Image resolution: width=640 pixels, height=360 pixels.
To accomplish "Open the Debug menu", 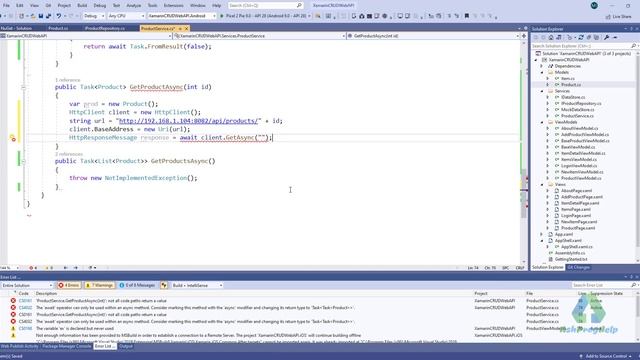I will pyautogui.click(x=100, y=5).
